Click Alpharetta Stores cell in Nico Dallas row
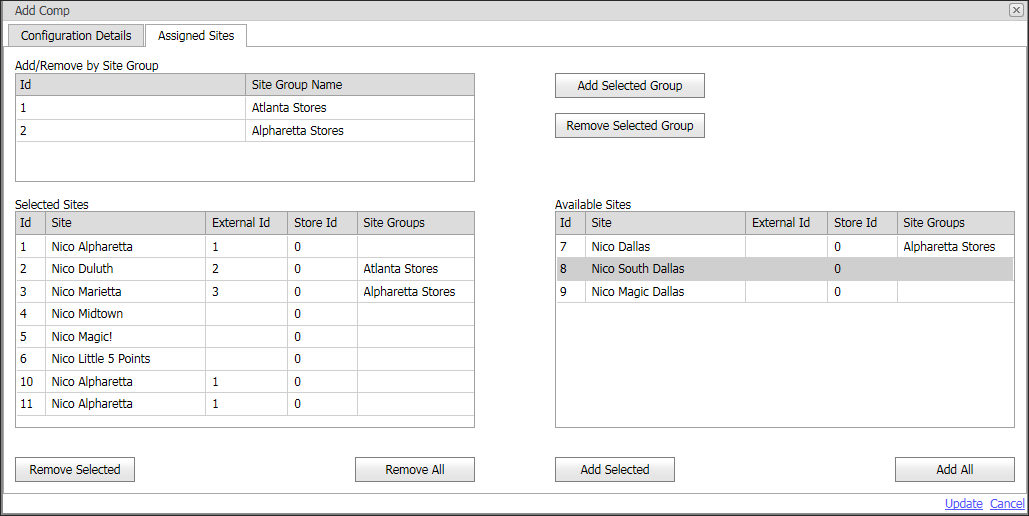Image resolution: width=1029 pixels, height=516 pixels. pyautogui.click(x=956, y=247)
